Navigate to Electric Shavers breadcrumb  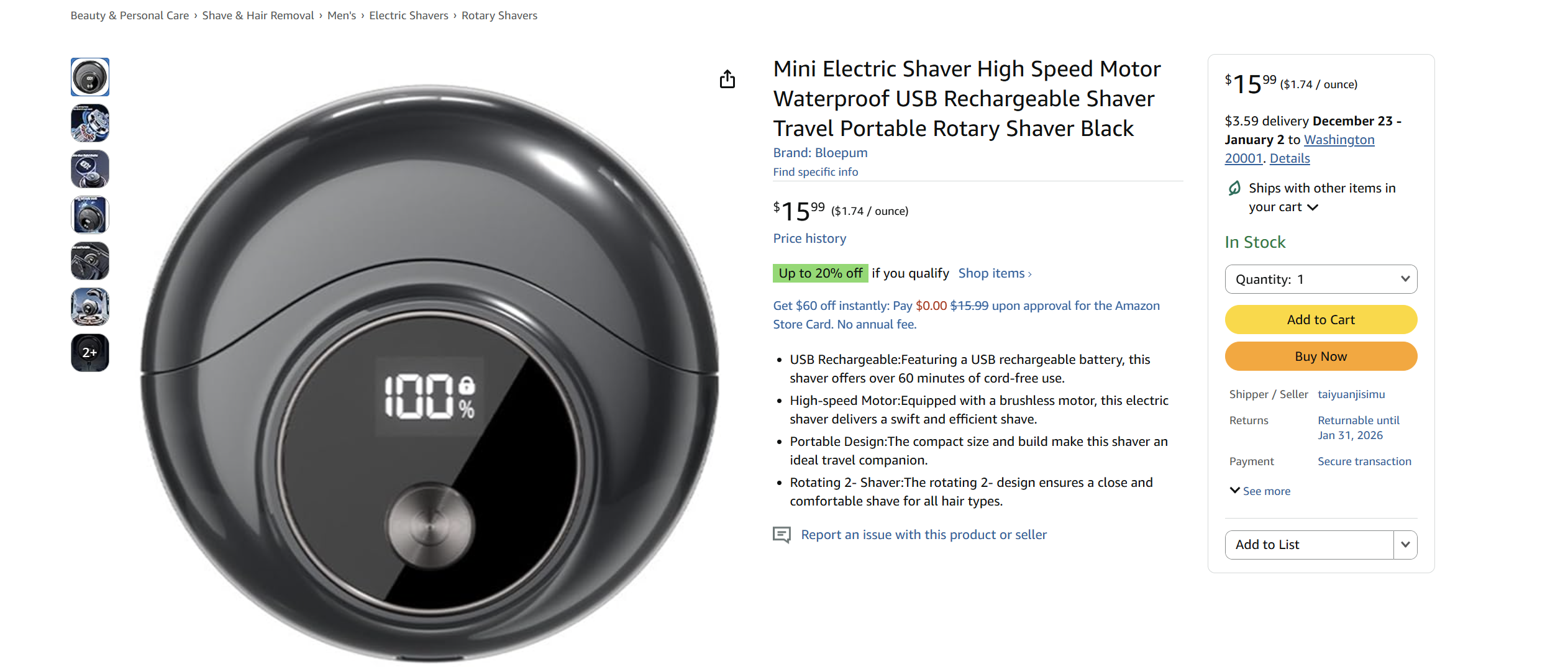(x=408, y=15)
